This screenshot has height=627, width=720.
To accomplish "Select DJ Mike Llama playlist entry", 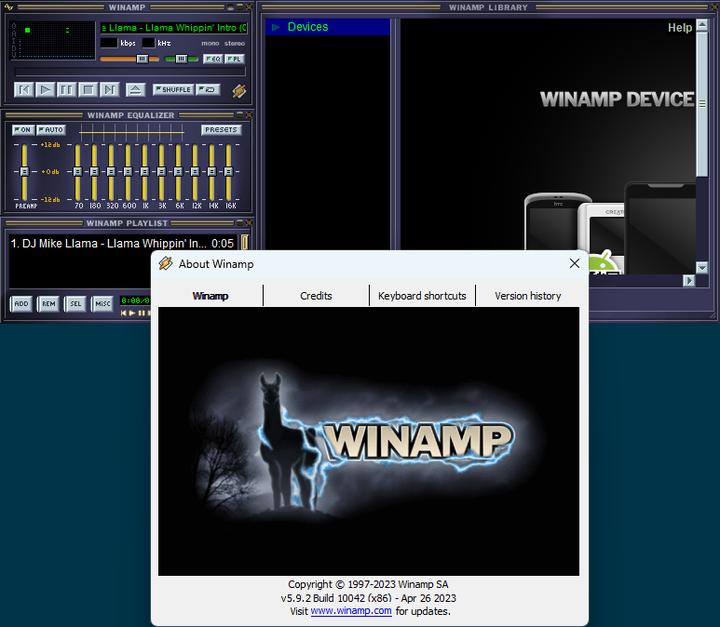I will pos(108,243).
